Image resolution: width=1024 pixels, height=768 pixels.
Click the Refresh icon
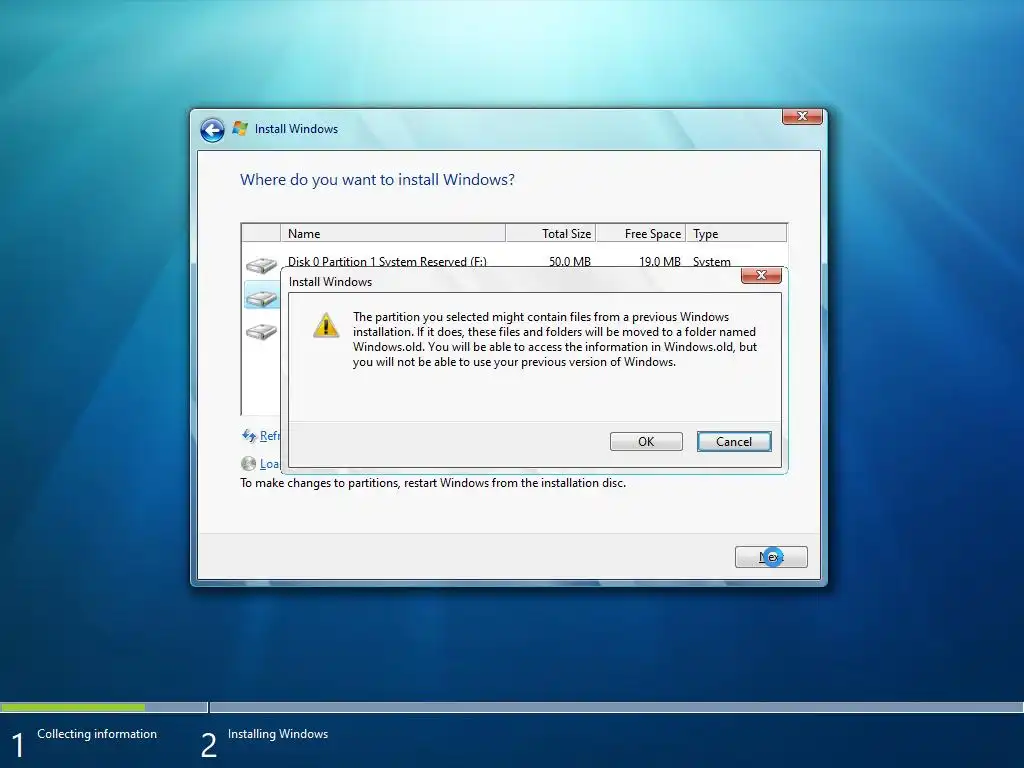coord(249,436)
